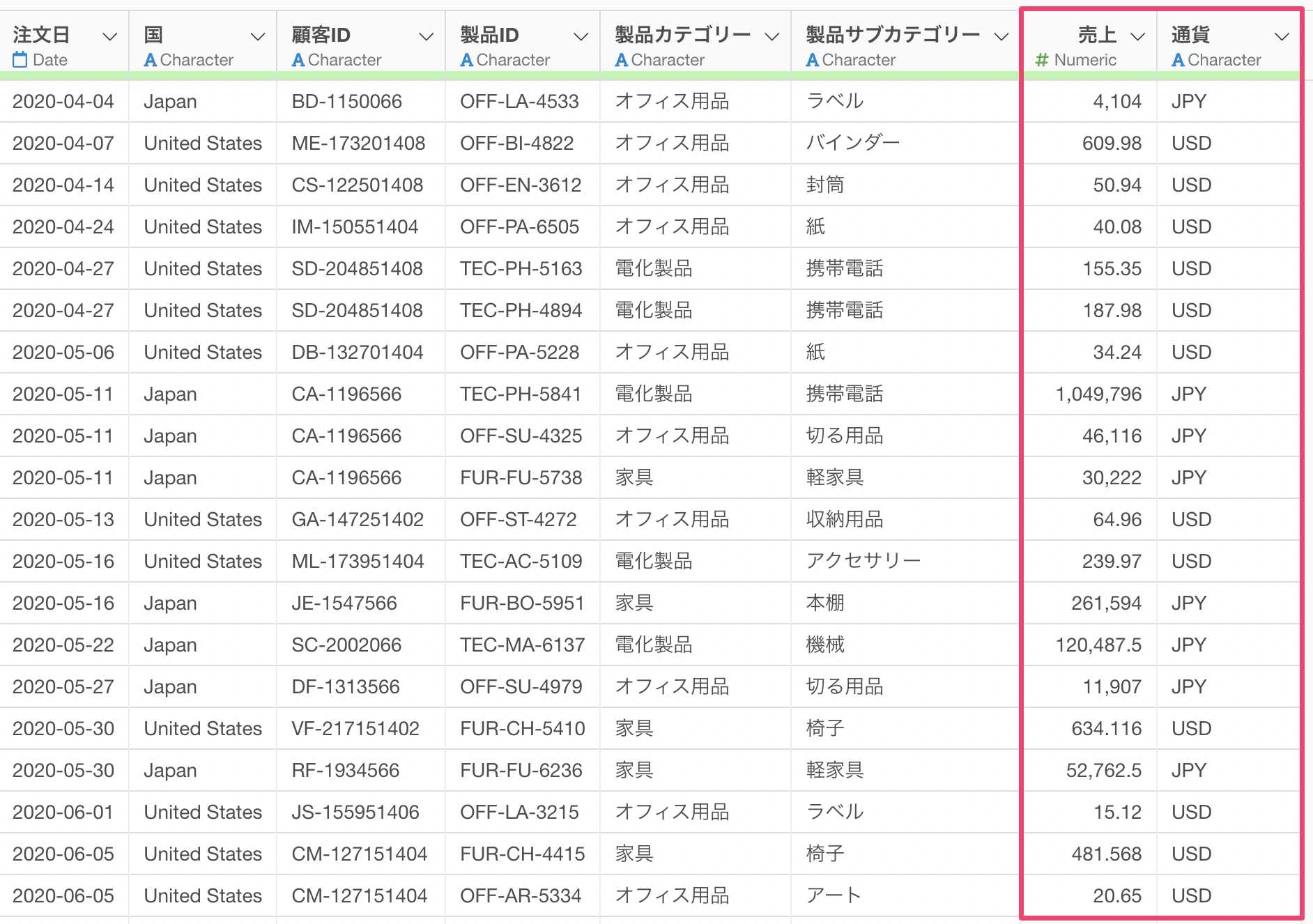
Task: Open the 製品ID column dropdown menu
Action: 579,35
